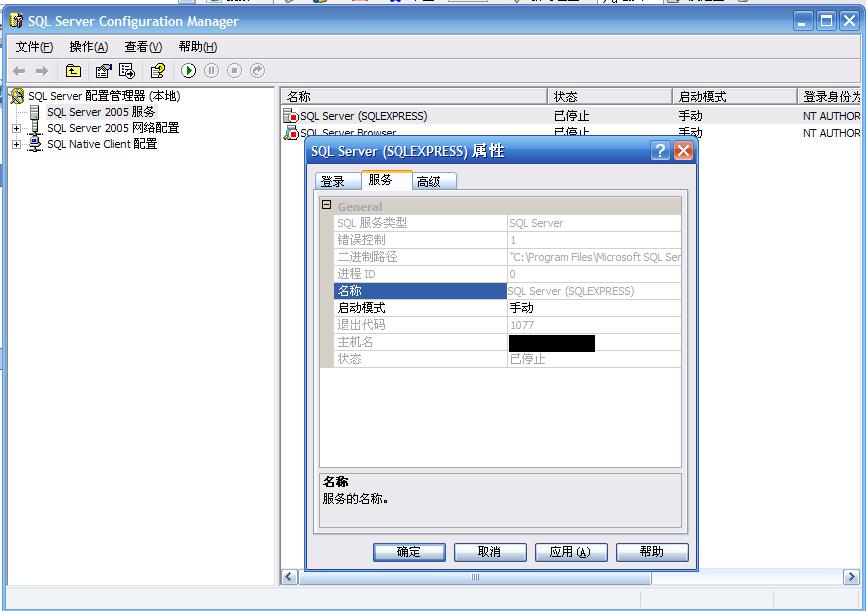The image size is (866, 611).
Task: Sort by the 名称 column header
Action: point(414,97)
